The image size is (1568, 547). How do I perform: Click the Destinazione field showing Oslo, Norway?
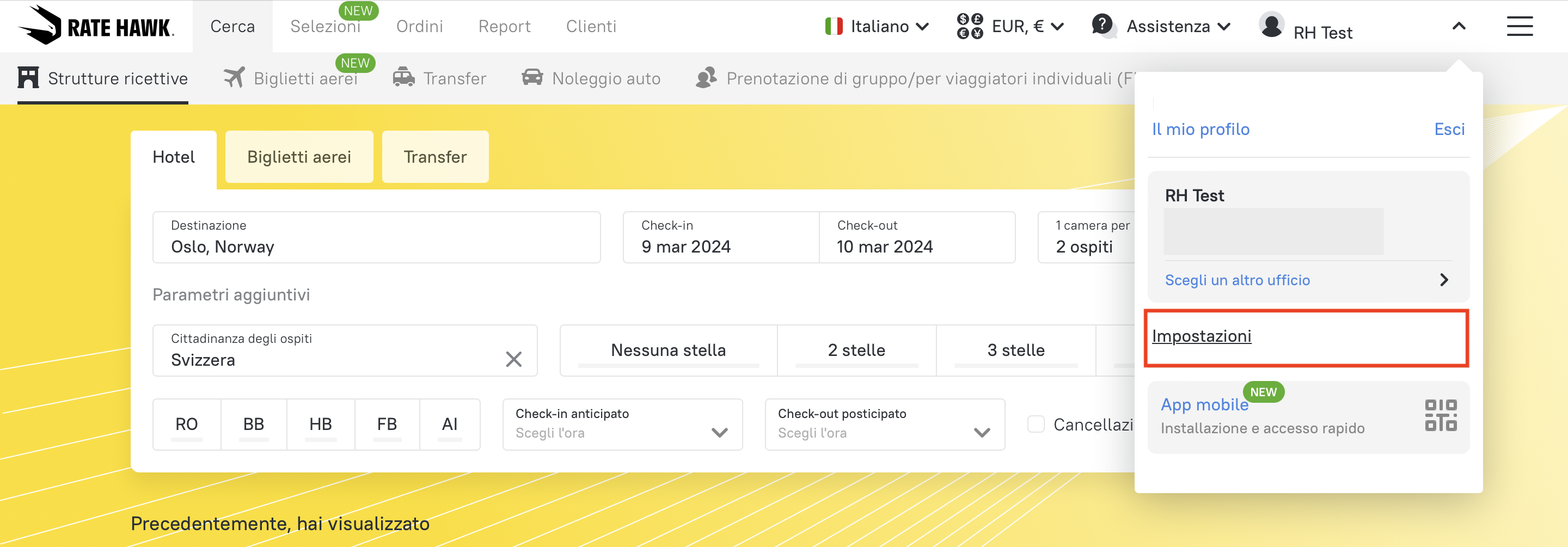(x=376, y=237)
